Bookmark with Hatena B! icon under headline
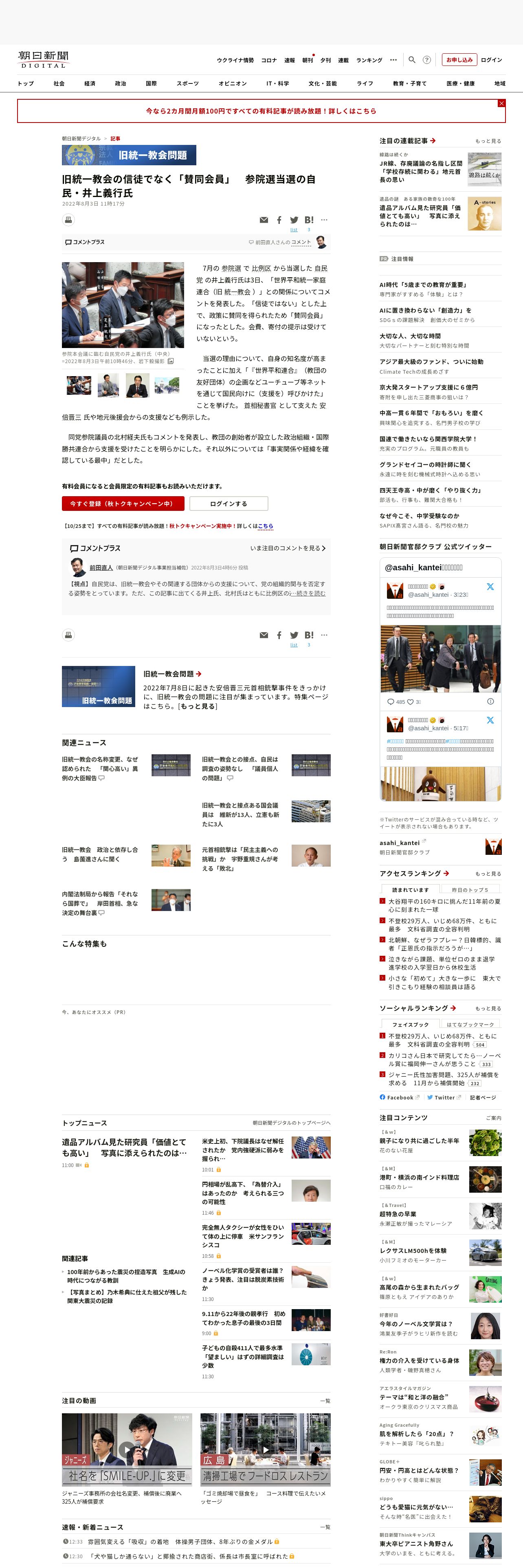Image resolution: width=523 pixels, height=1568 pixels. (309, 220)
